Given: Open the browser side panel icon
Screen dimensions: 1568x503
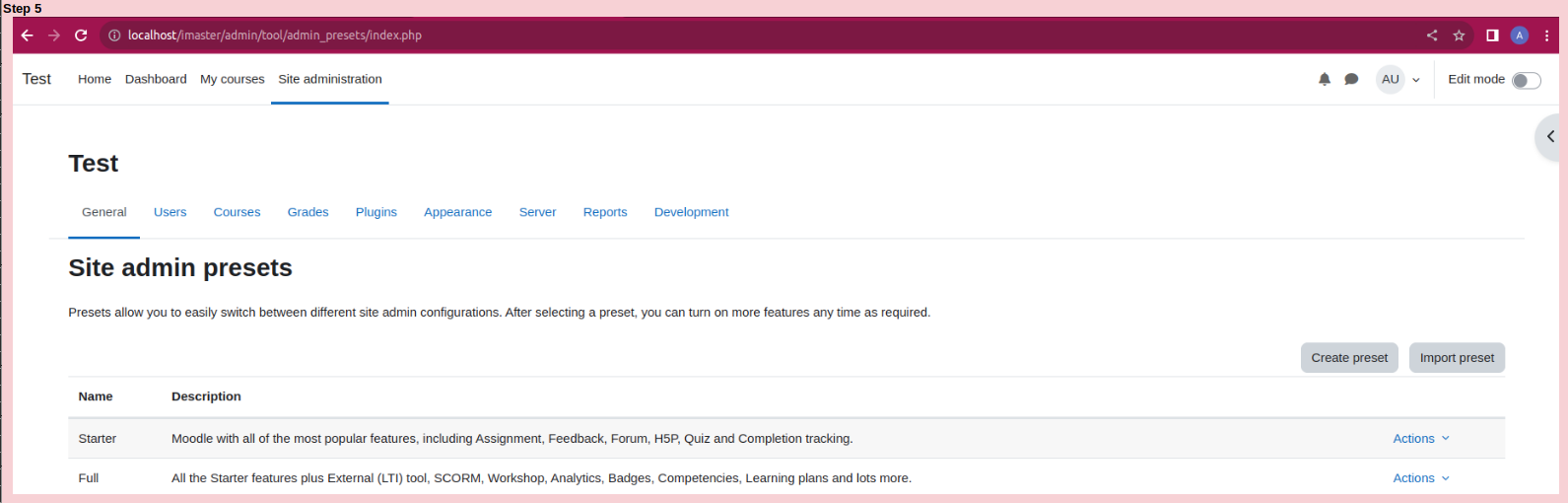Looking at the screenshot, I should coord(1492,36).
